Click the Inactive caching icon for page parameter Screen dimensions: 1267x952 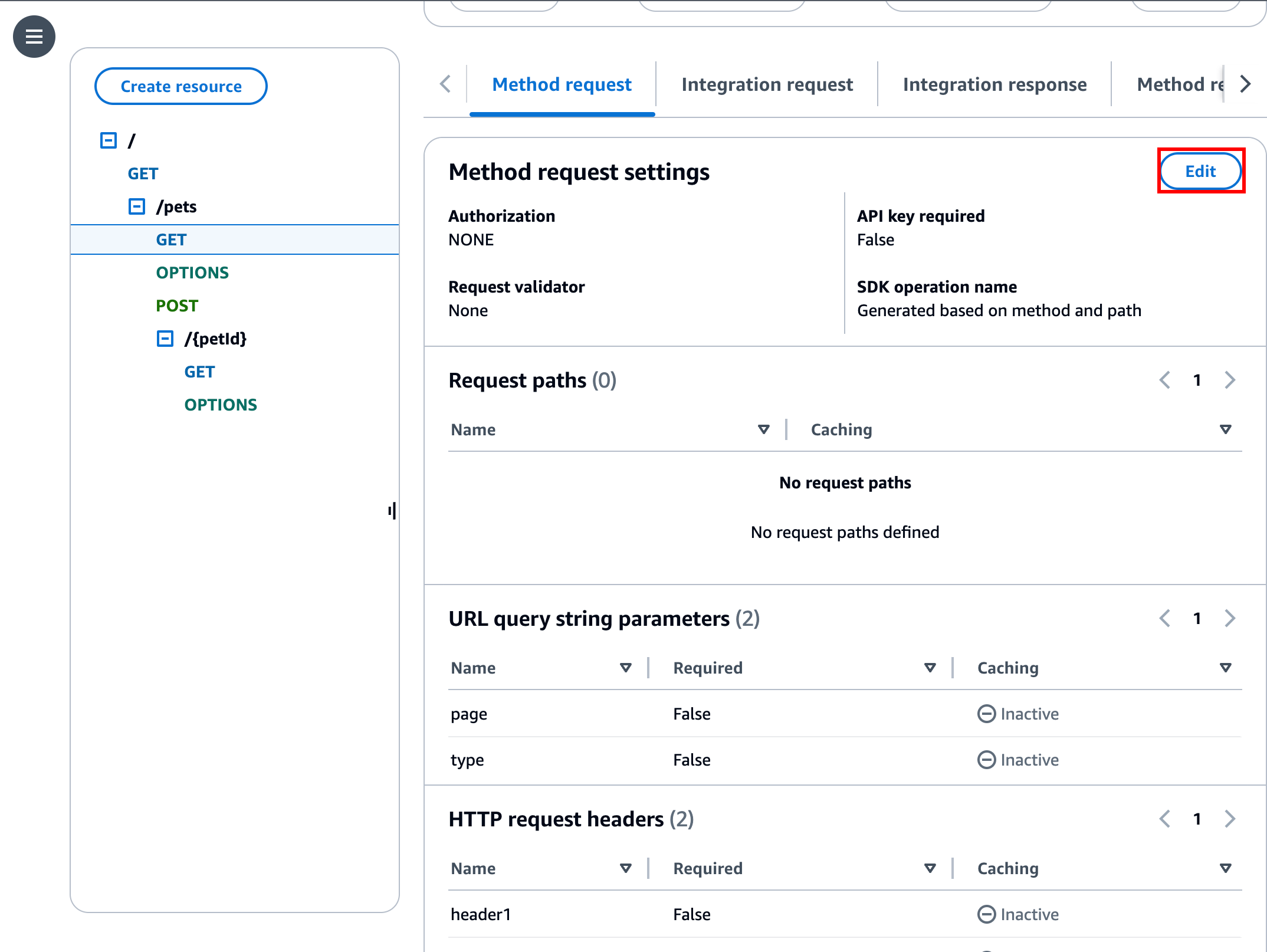point(987,714)
